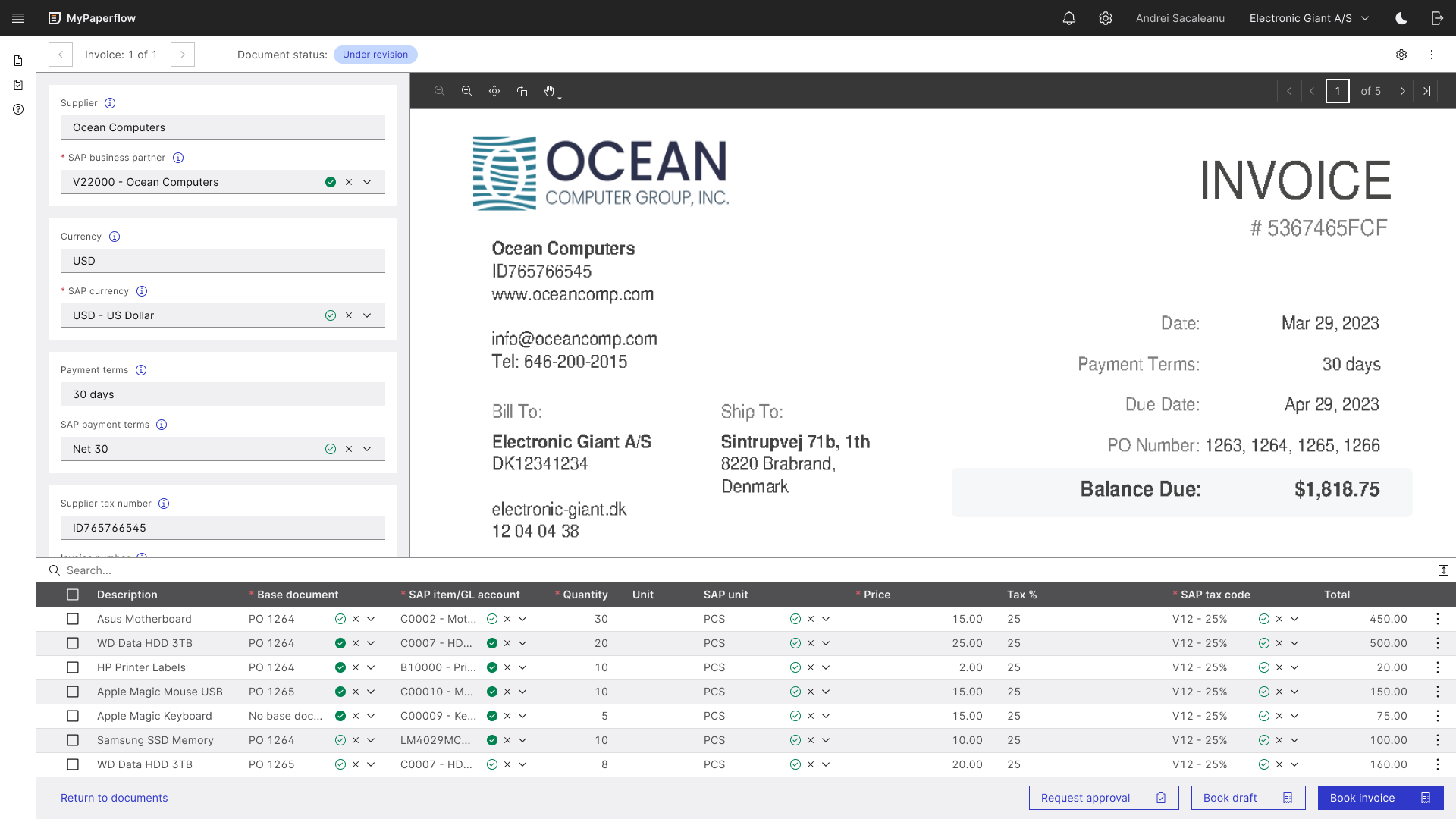Go to next document page

(x=1403, y=91)
